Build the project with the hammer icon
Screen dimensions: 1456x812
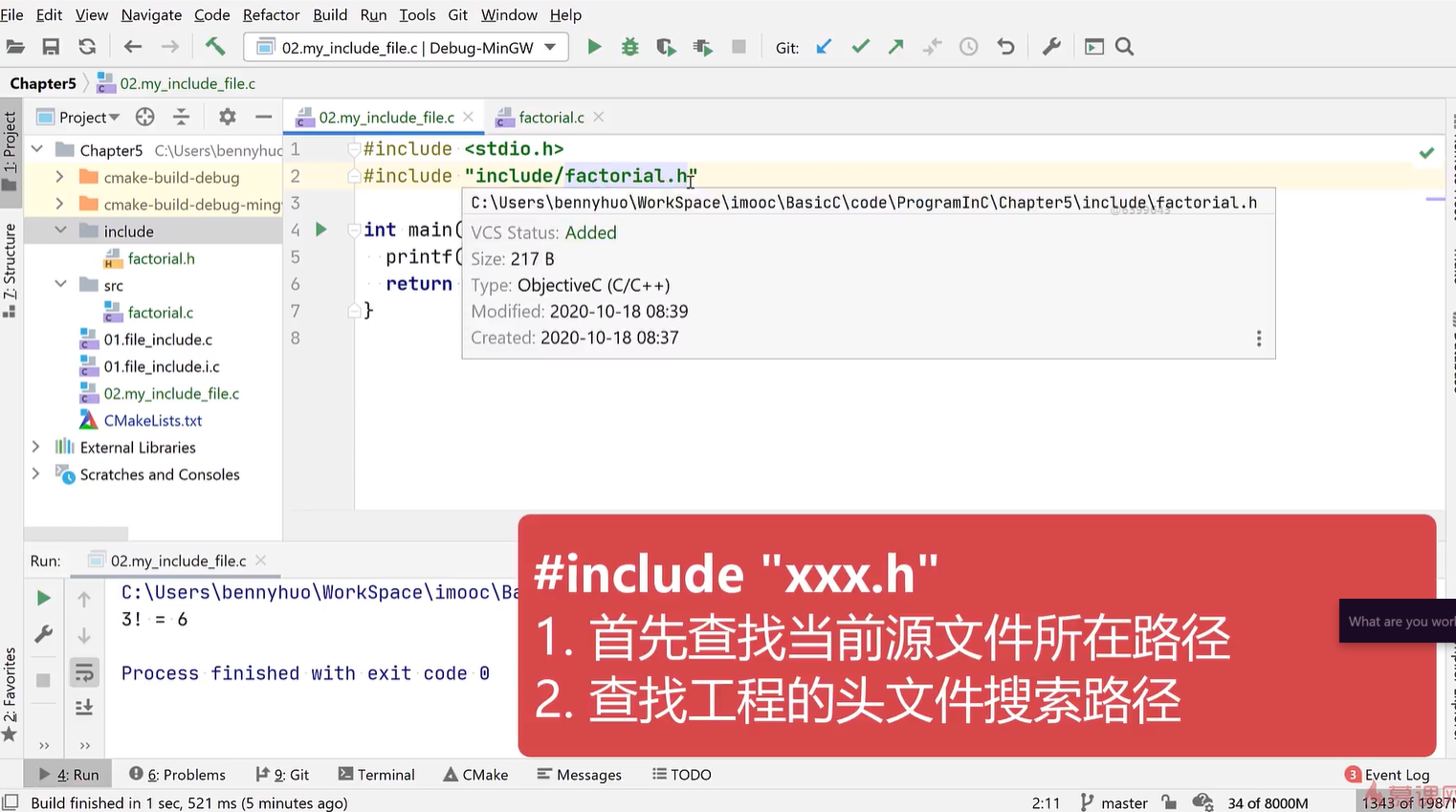point(215,47)
